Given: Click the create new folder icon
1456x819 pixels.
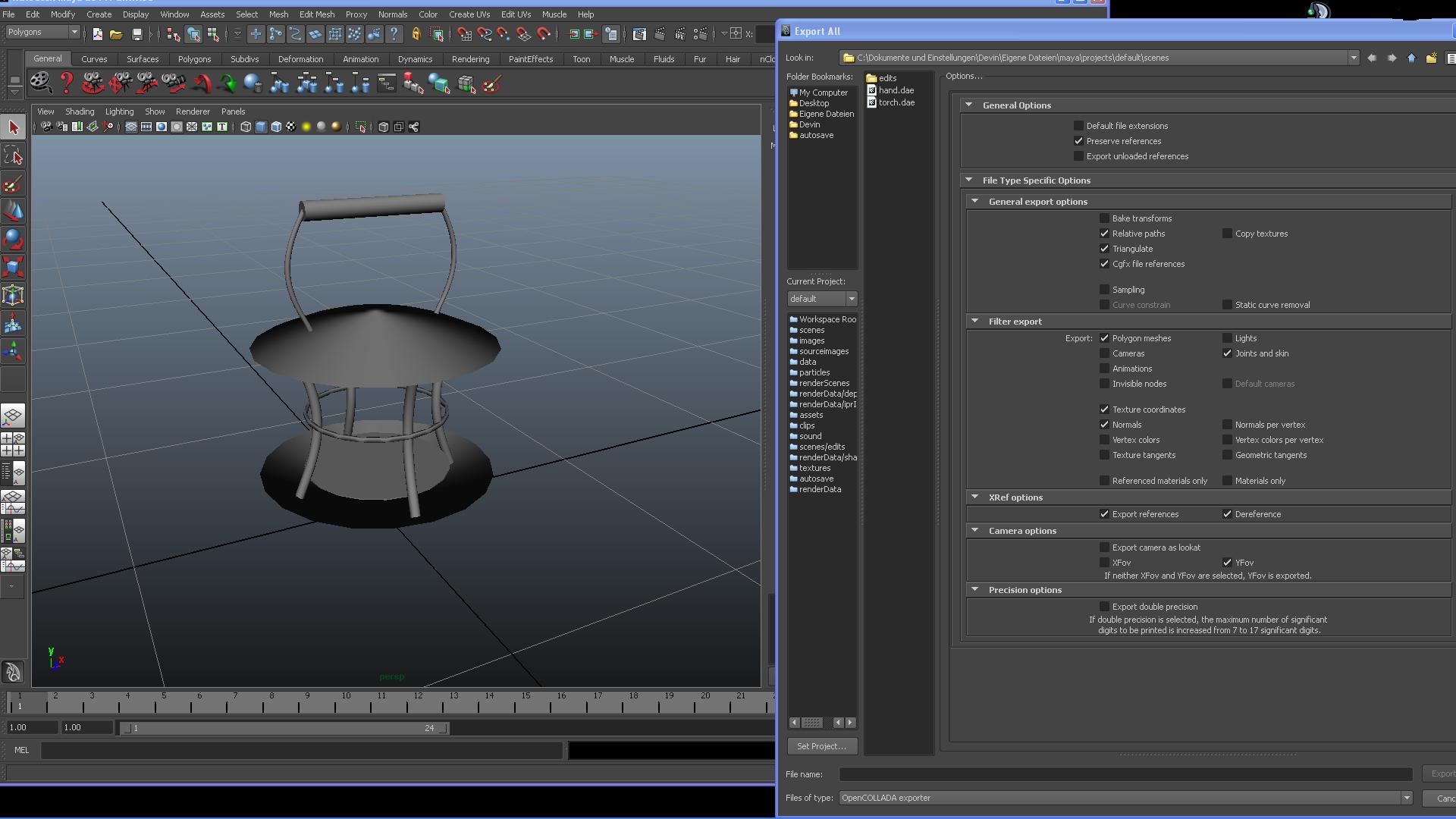Looking at the screenshot, I should (x=1431, y=58).
